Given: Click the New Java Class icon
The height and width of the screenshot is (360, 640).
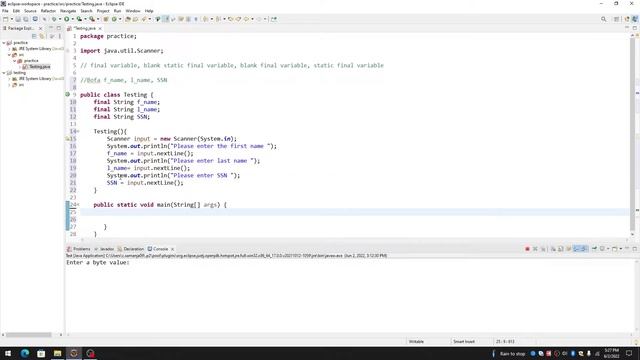Looking at the screenshot, I should pos(114,19).
